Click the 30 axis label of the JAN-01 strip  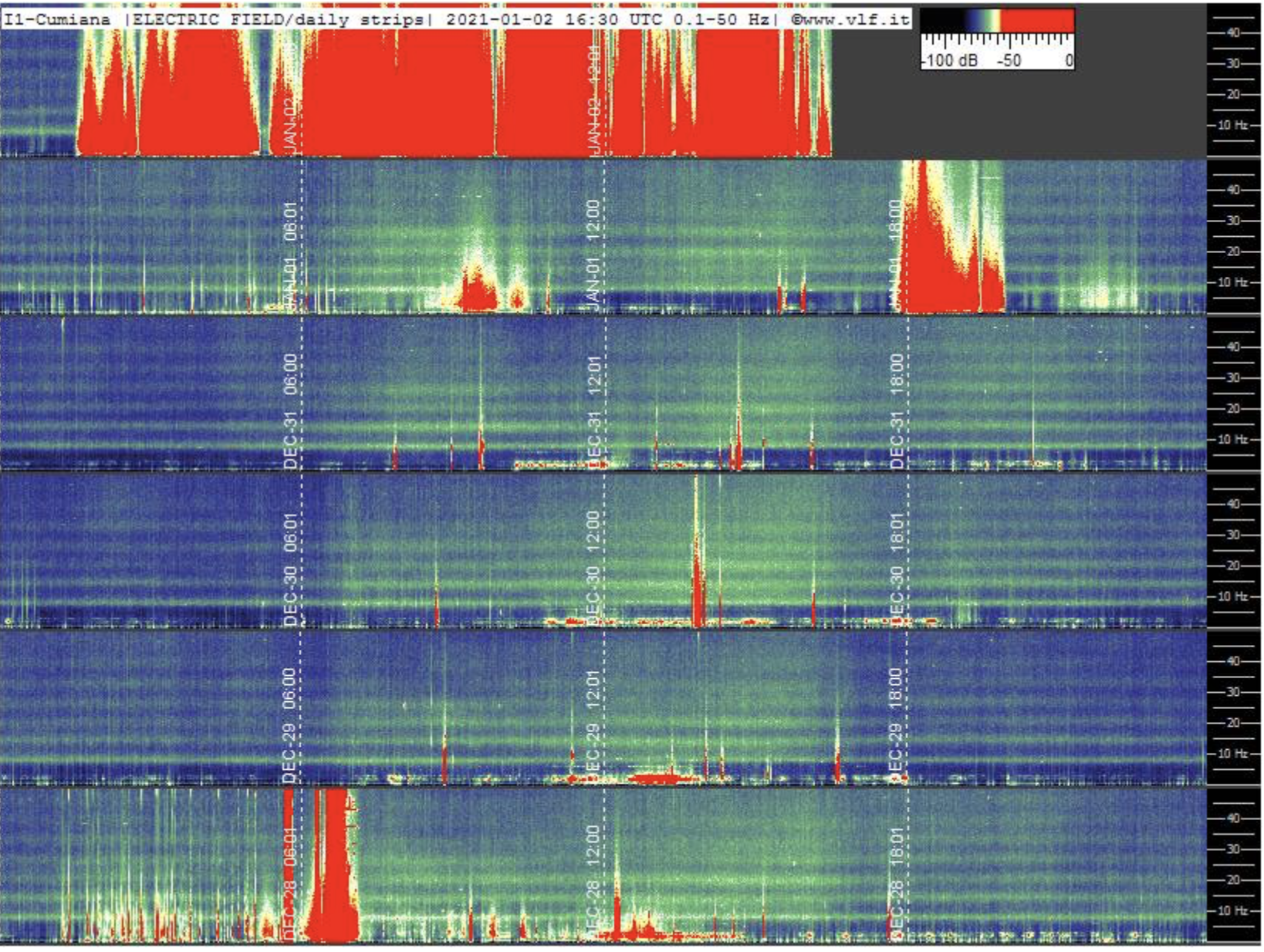tap(1233, 221)
